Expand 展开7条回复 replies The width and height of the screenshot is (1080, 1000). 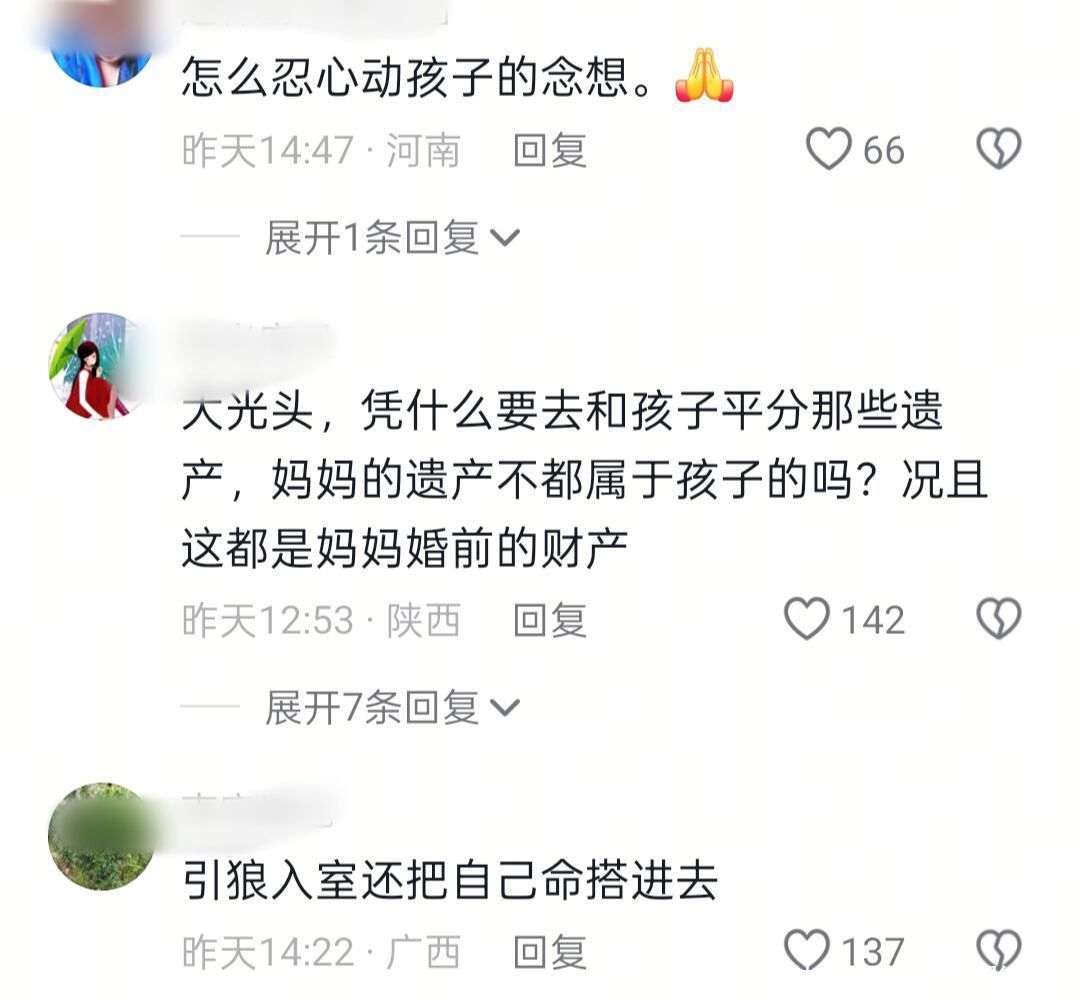pyautogui.click(x=393, y=707)
